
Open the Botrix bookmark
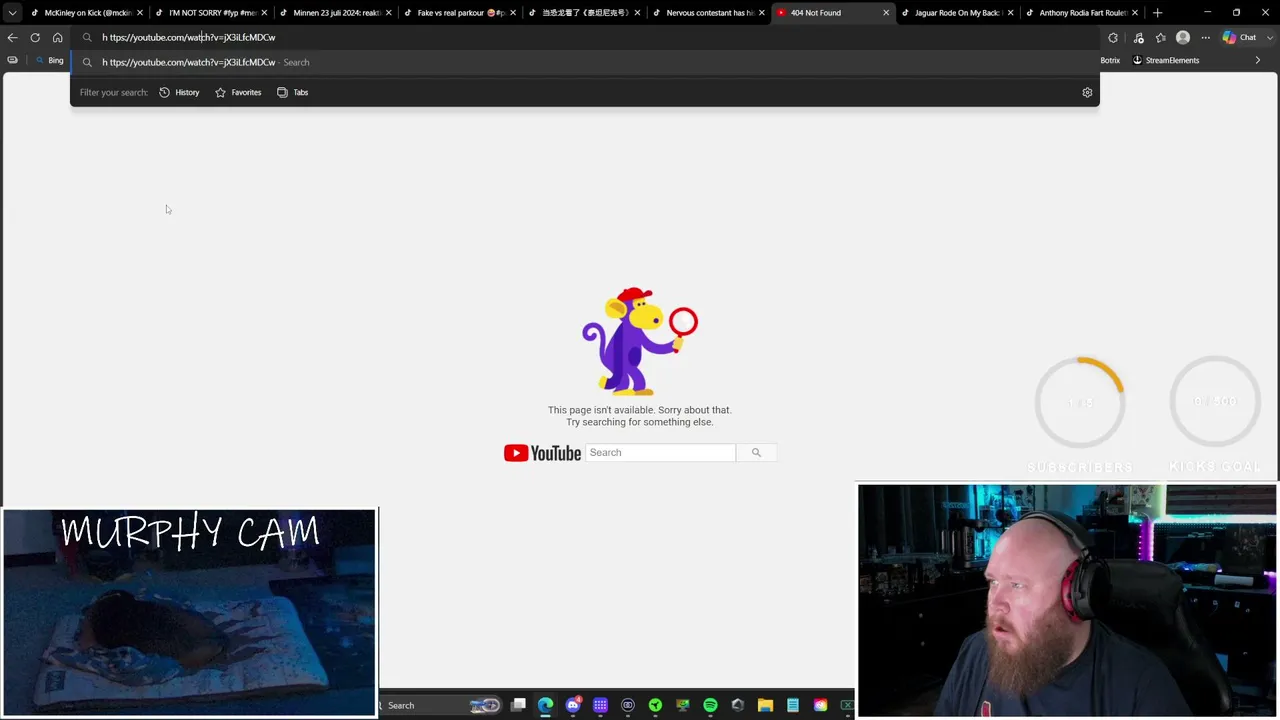(x=1110, y=60)
